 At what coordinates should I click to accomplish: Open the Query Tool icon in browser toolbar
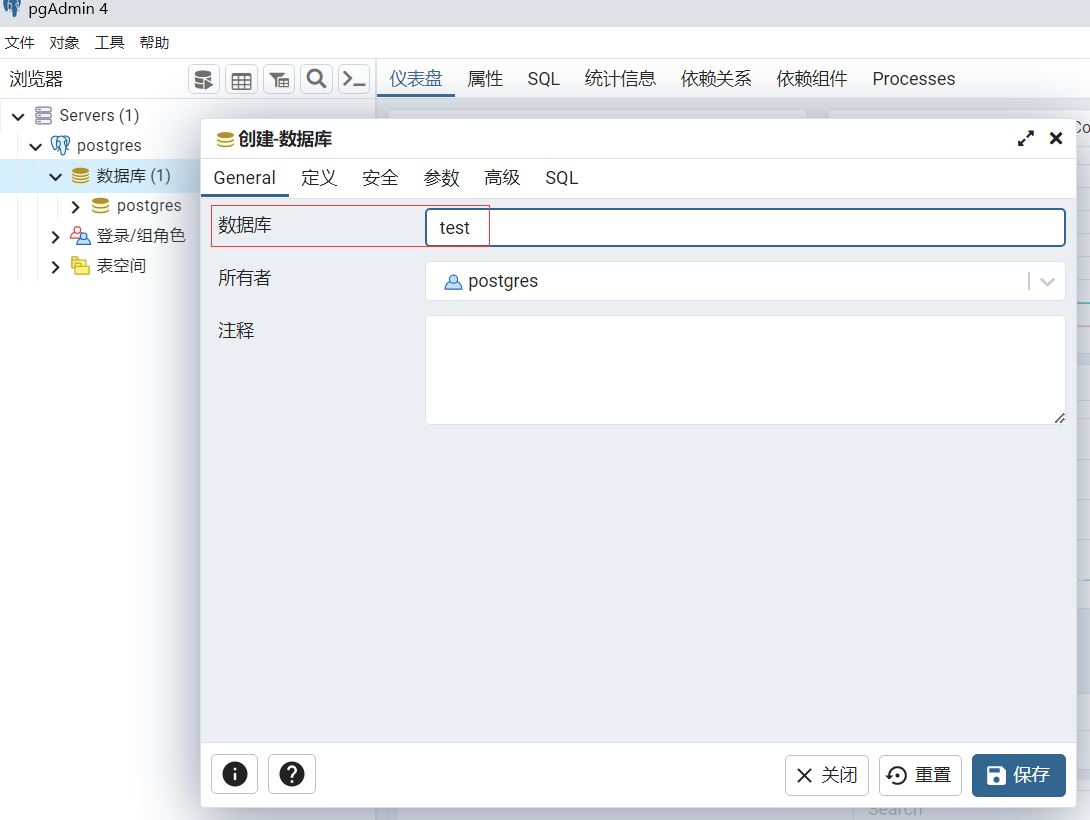tap(204, 79)
